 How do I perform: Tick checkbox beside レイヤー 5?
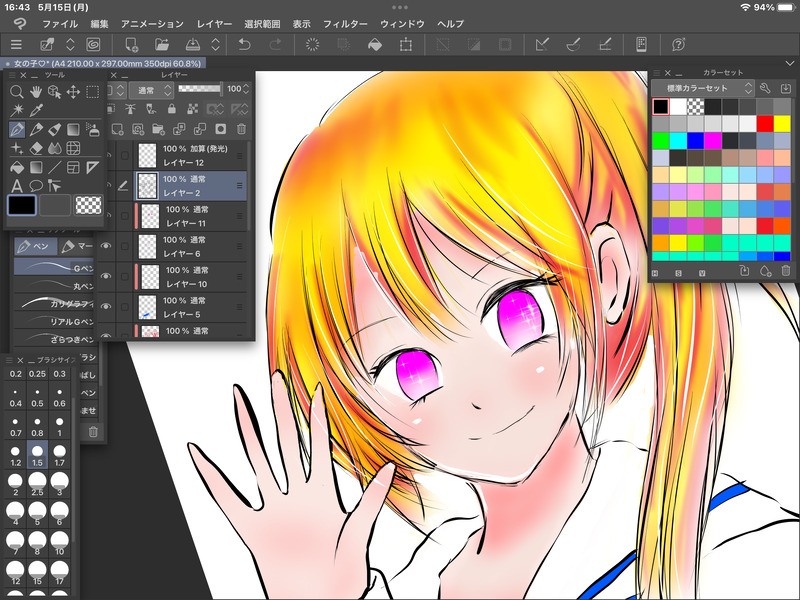coord(124,307)
